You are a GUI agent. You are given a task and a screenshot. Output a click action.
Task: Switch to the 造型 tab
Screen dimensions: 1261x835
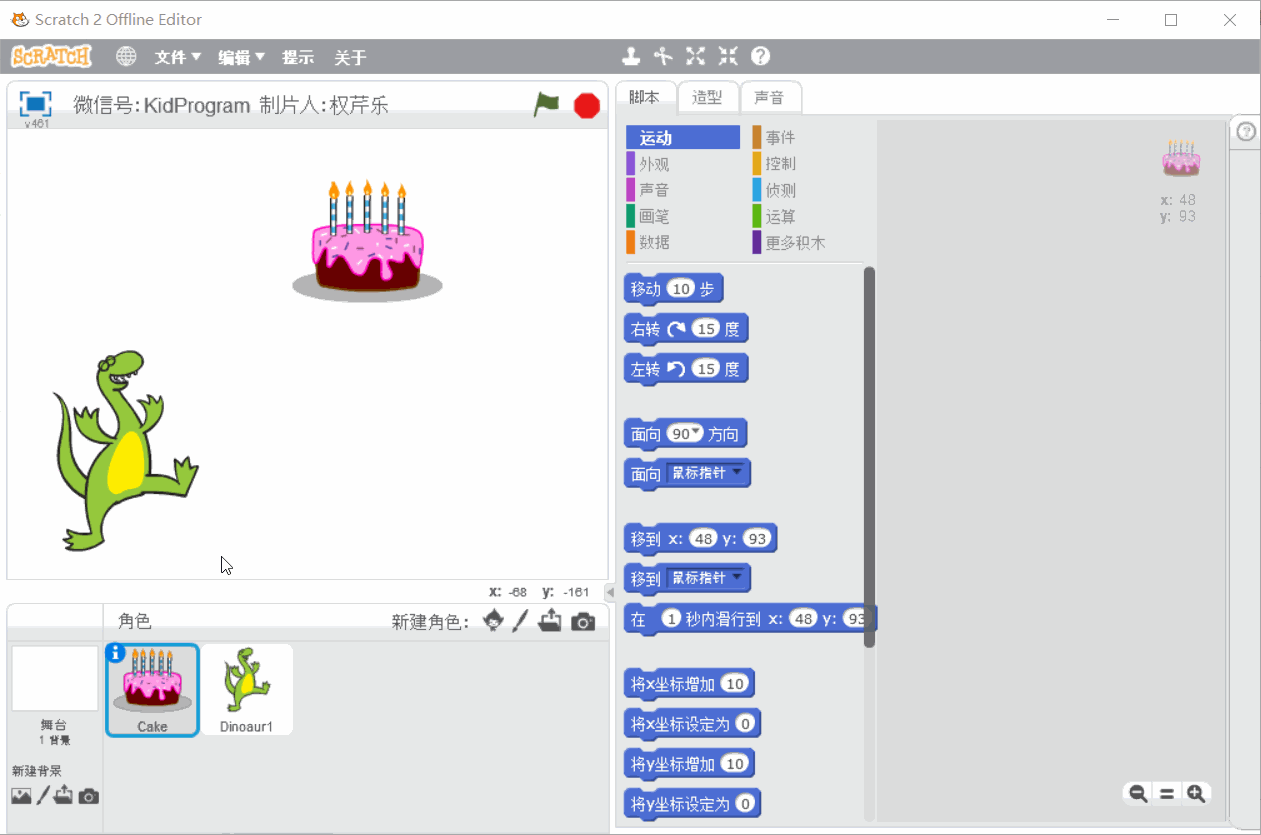pos(708,97)
